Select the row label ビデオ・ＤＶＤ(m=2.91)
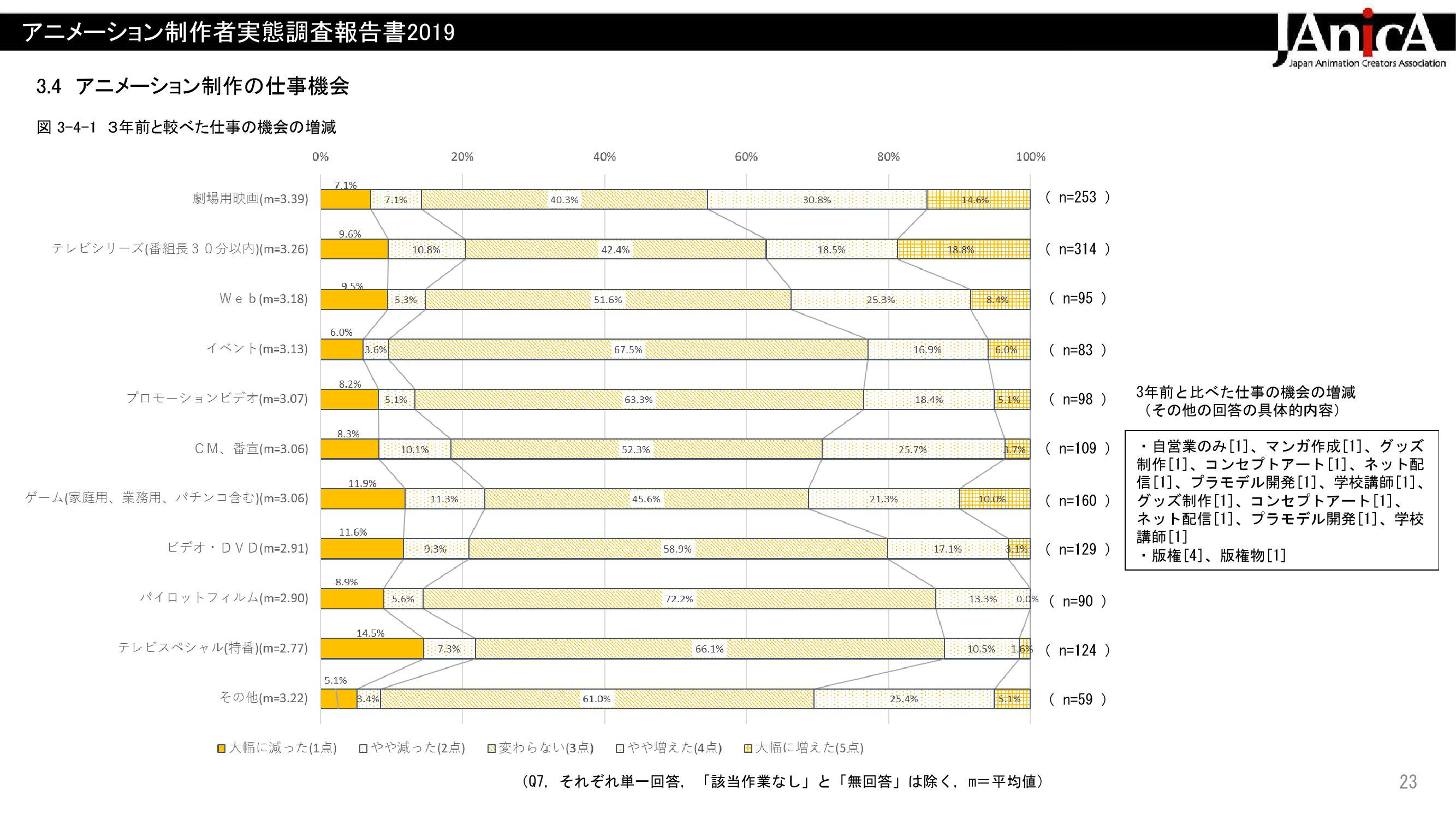Viewport: 1456px width, 819px height. pos(238,548)
